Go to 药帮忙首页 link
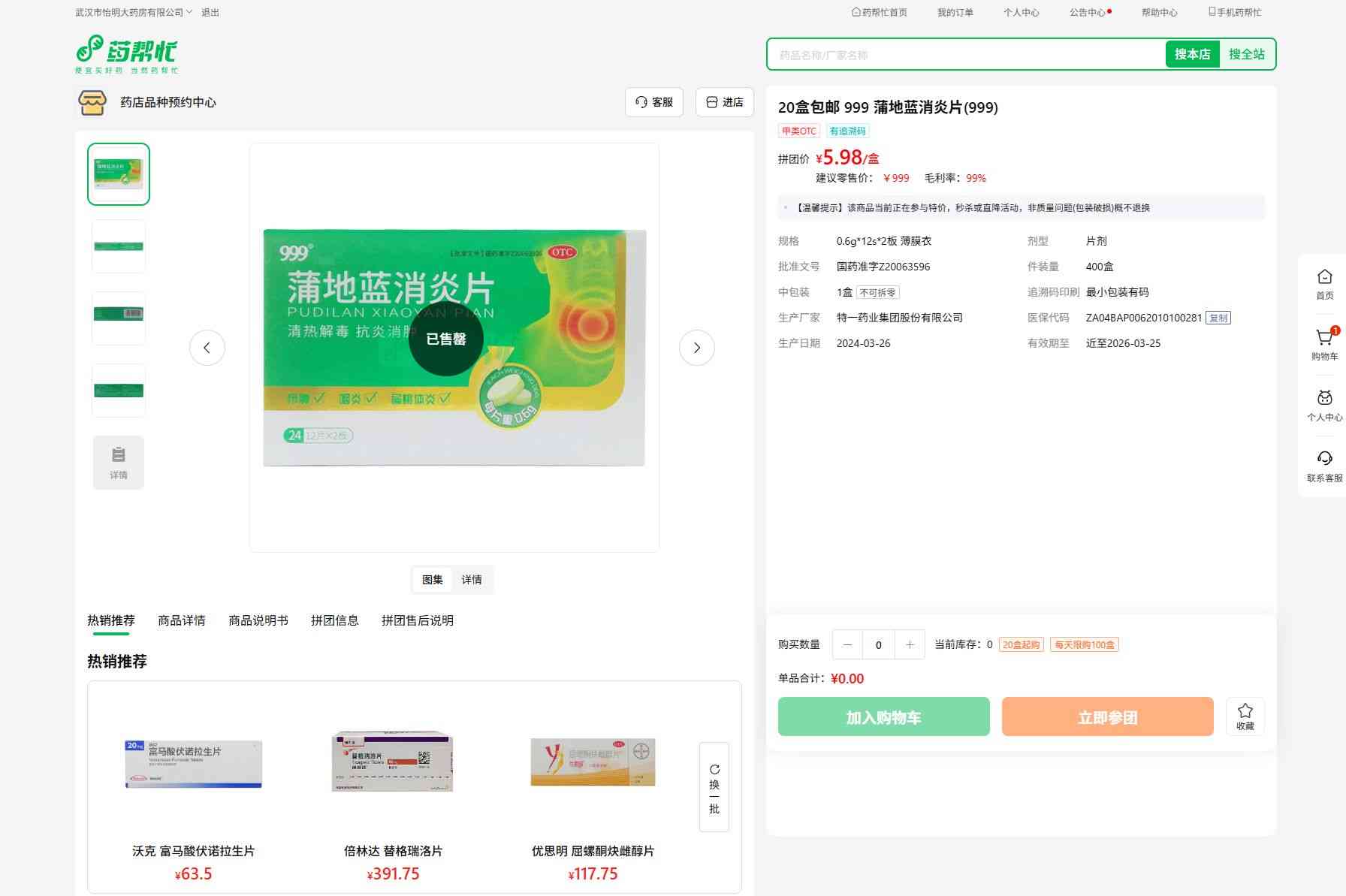 (x=880, y=12)
